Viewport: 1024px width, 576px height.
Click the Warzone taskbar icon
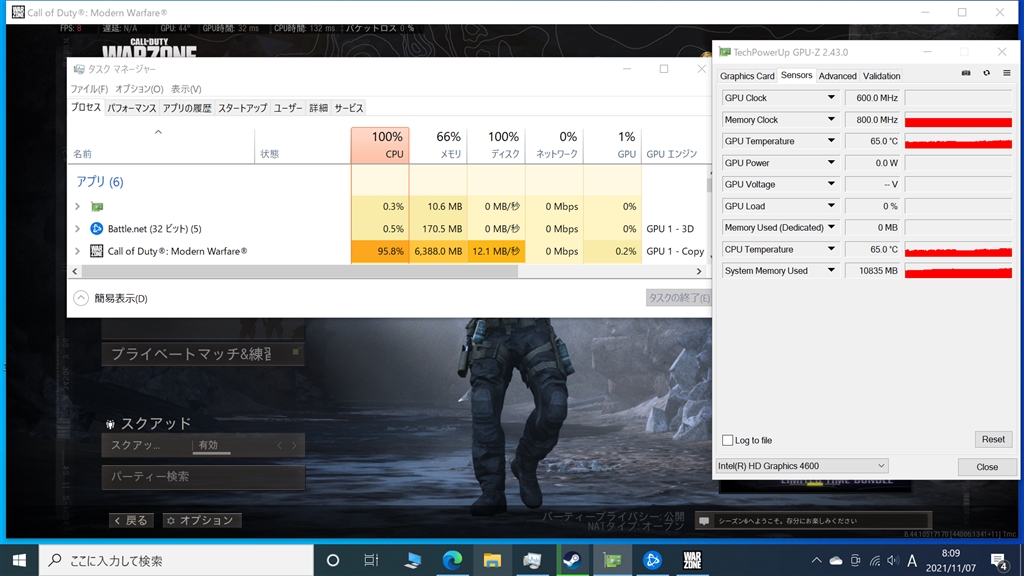click(x=692, y=560)
